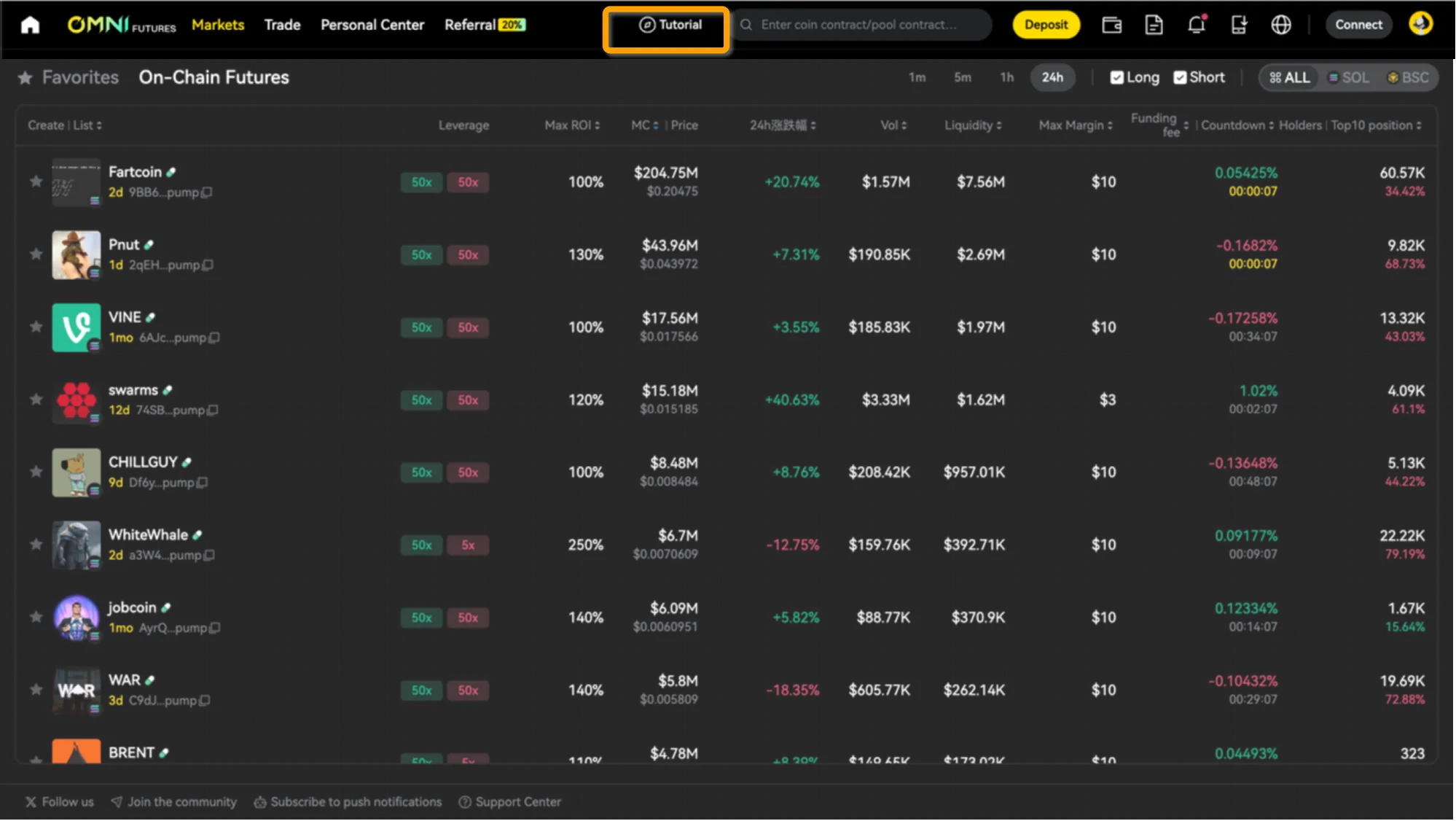Image resolution: width=1456 pixels, height=821 pixels.
Task: Click the yellow Deposit button
Action: 1046,25
